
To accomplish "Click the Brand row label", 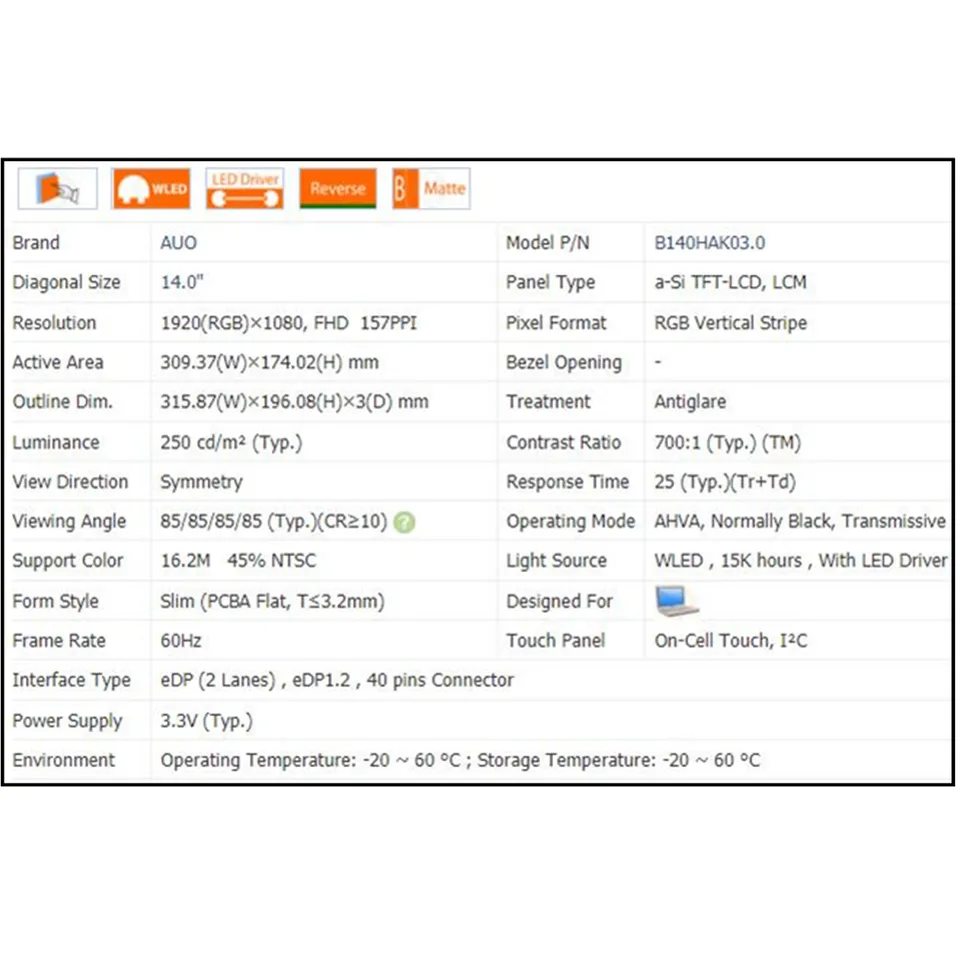I will (x=36, y=243).
